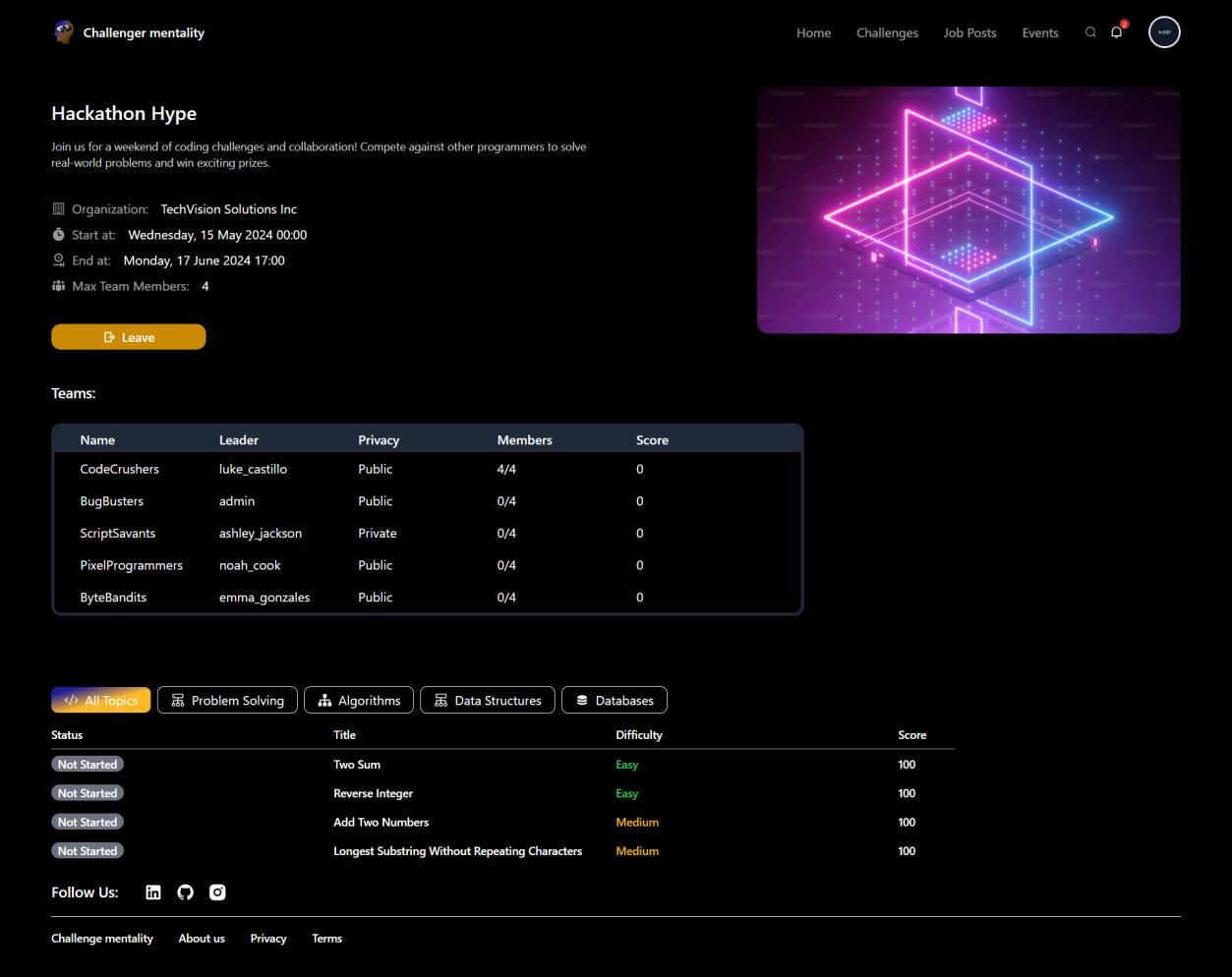Screen dimensions: 1232x977
Task: Click leader ashley_jackson
Action: pos(261,533)
